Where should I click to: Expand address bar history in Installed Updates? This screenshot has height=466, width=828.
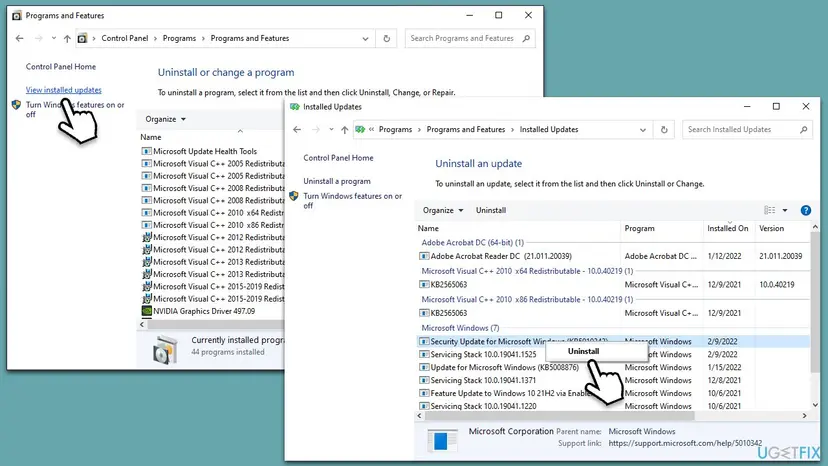click(643, 130)
